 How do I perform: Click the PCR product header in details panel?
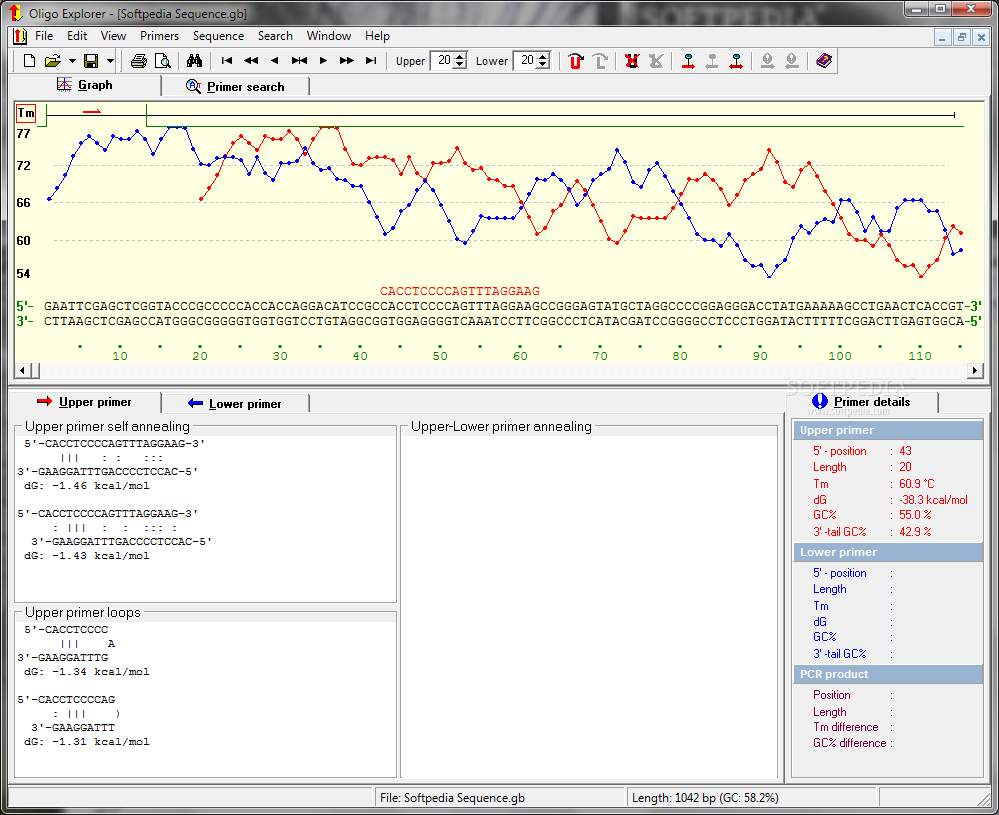pos(888,674)
